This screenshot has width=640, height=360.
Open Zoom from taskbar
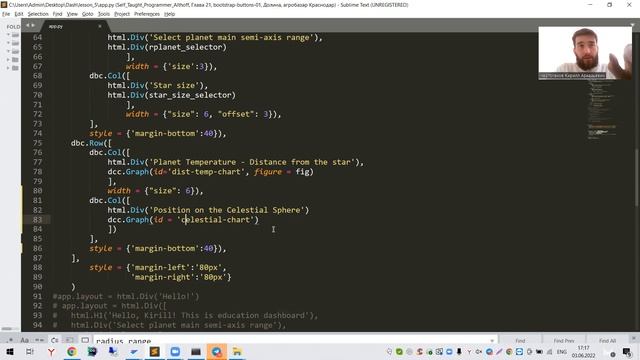click(175, 351)
